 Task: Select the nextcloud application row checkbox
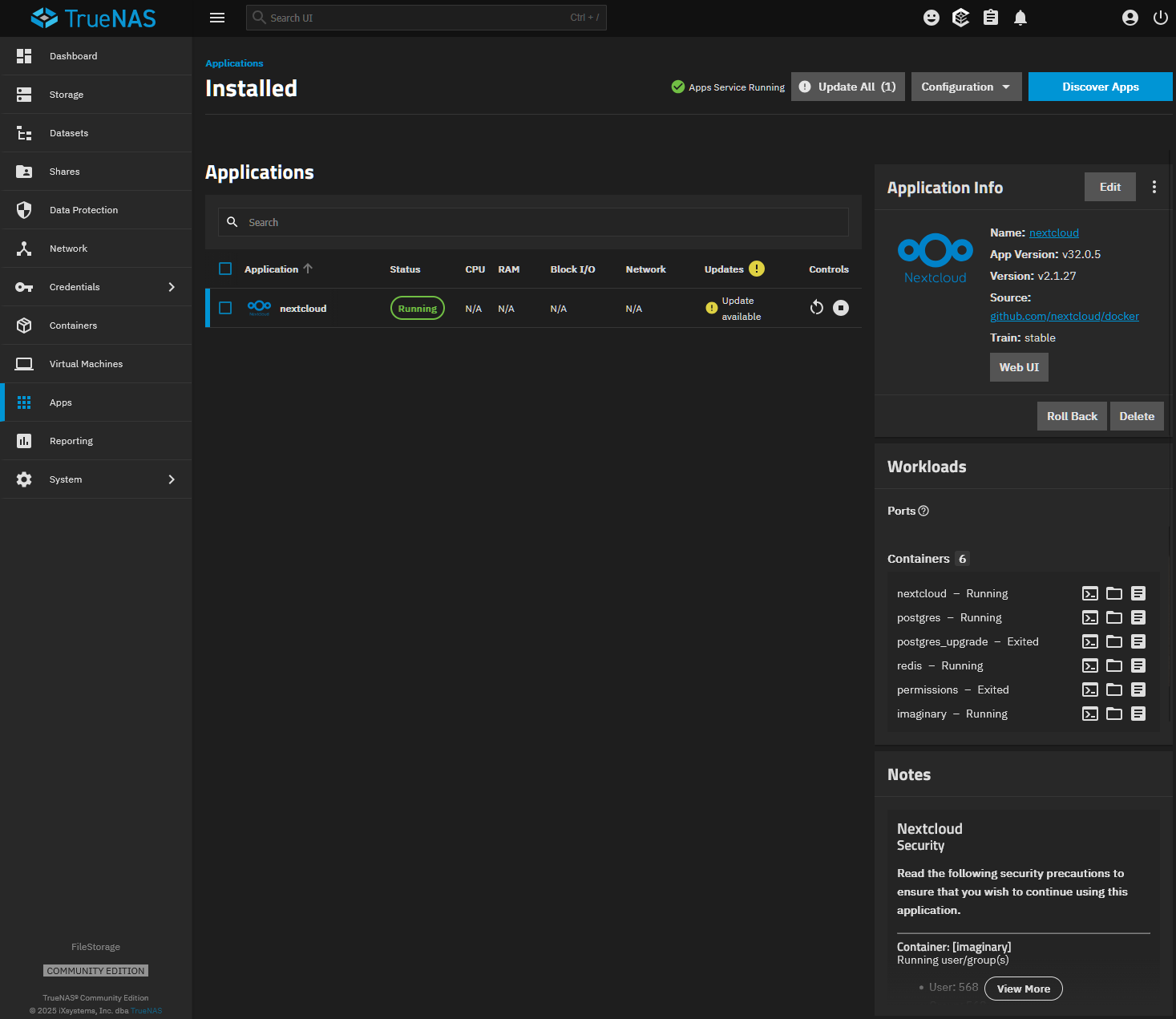coord(224,307)
